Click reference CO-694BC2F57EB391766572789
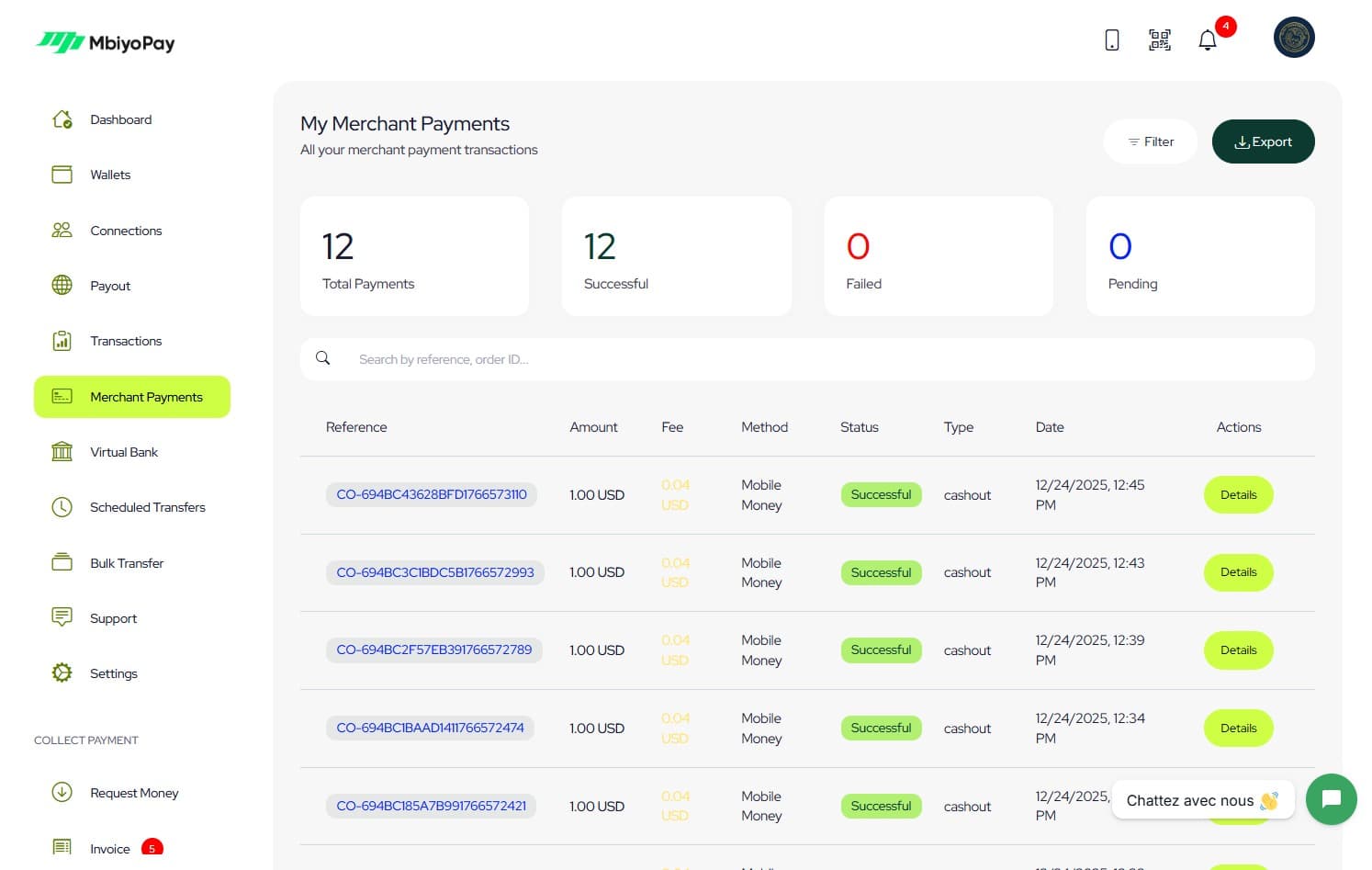This screenshot has width=1372, height=870. click(434, 650)
